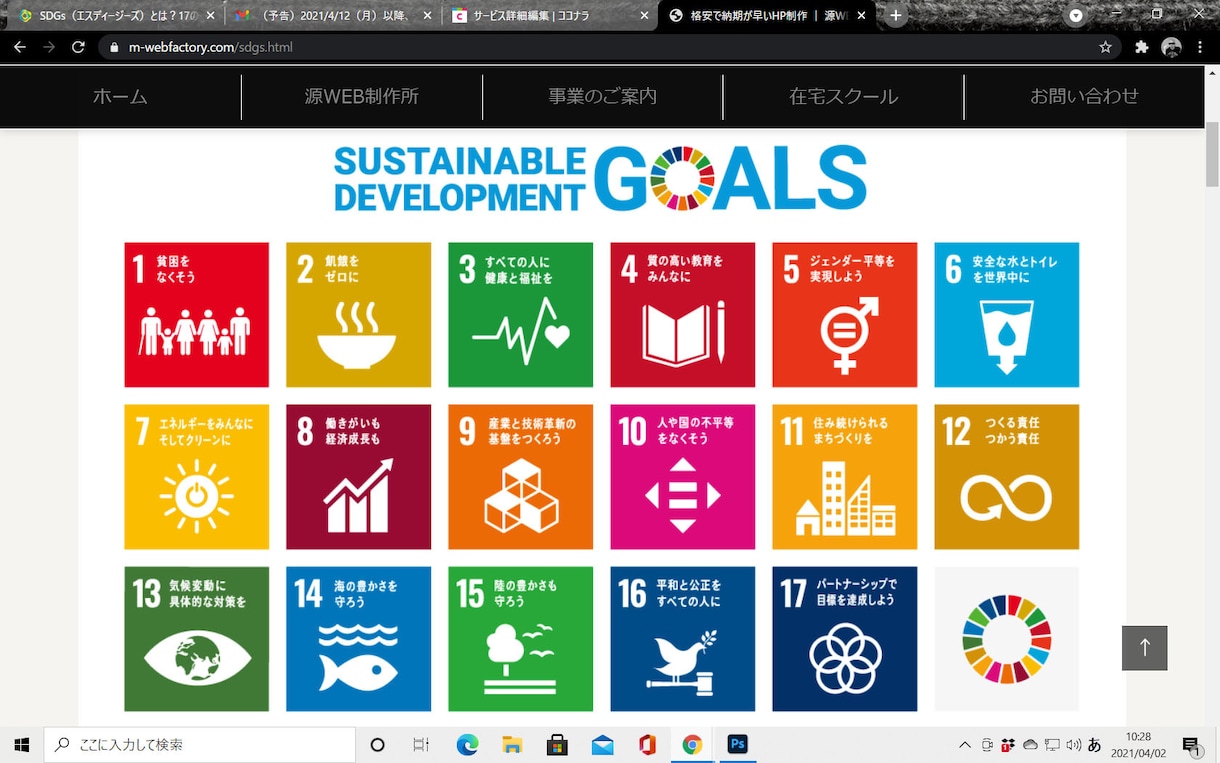Open the Chrome extensions puzzle icon
Viewport: 1220px width, 763px height.
pyautogui.click(x=1142, y=47)
